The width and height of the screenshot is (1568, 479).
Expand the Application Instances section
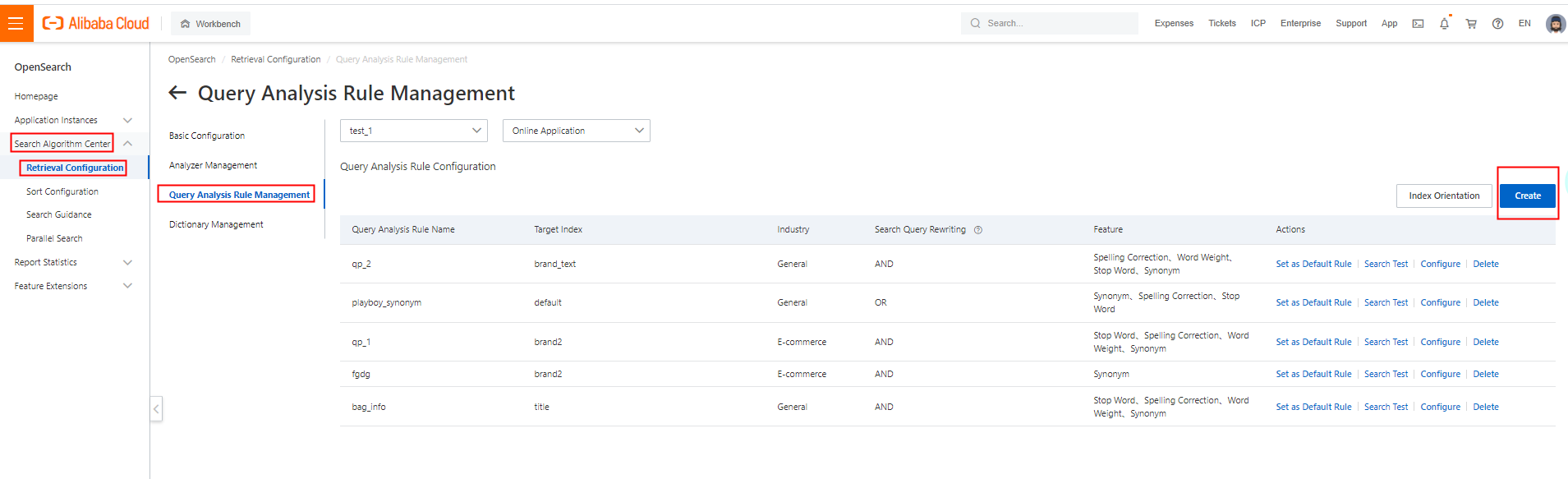point(127,121)
